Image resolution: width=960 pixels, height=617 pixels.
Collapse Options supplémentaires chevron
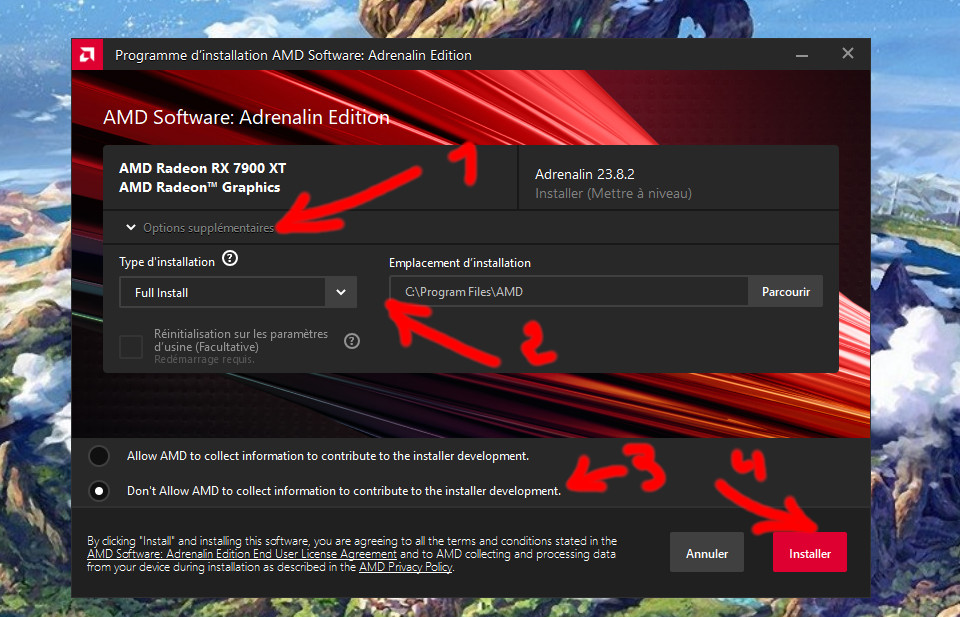[130, 228]
